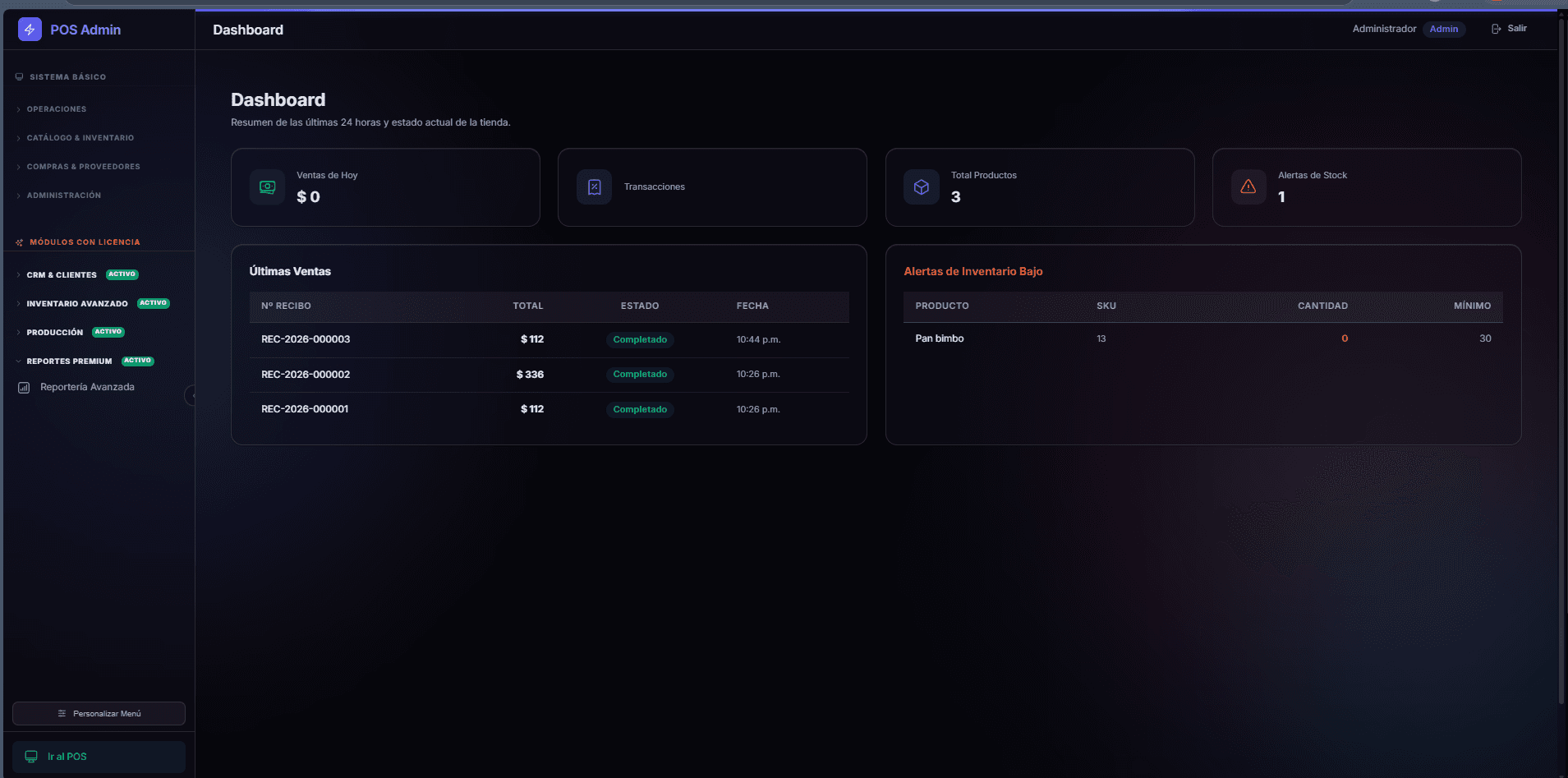Click Completado status for REC-2026-000002
The width and height of the screenshot is (1568, 778).
pos(640,375)
